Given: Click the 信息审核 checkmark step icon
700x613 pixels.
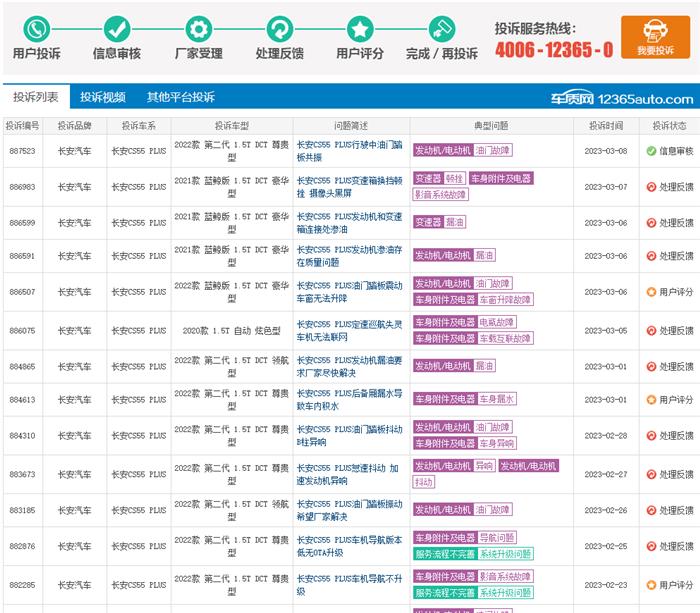Looking at the screenshot, I should click(117, 29).
